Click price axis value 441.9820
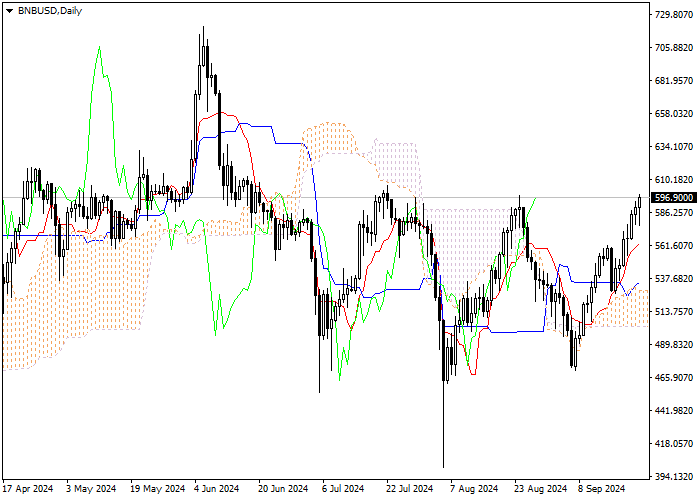The width and height of the screenshot is (700, 500). [x=674, y=411]
